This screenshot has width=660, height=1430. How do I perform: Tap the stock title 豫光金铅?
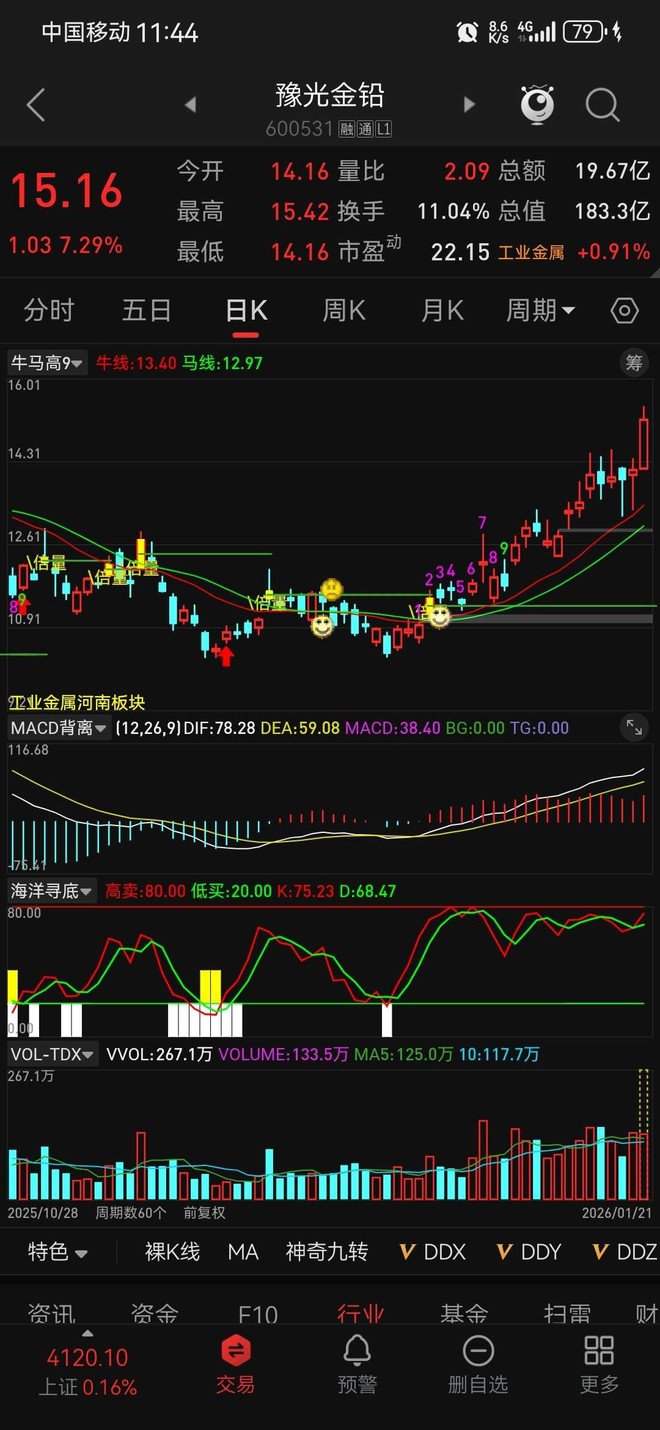pyautogui.click(x=330, y=96)
